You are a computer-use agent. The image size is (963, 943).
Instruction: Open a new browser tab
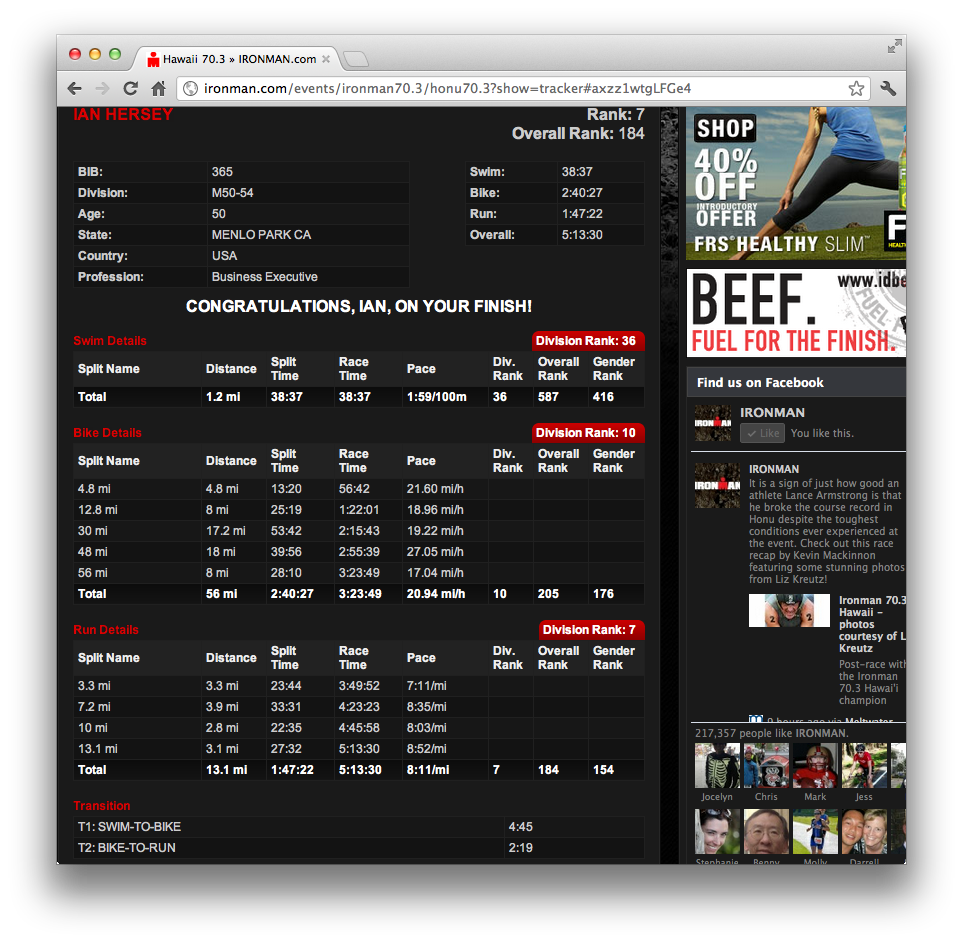(x=356, y=60)
